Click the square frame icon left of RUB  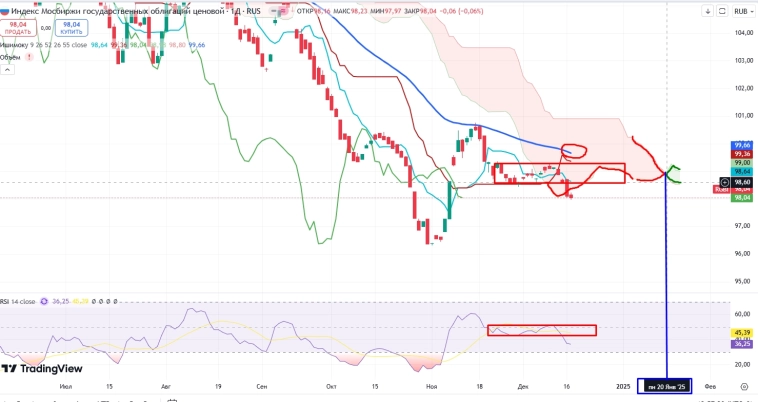[x=722, y=11]
